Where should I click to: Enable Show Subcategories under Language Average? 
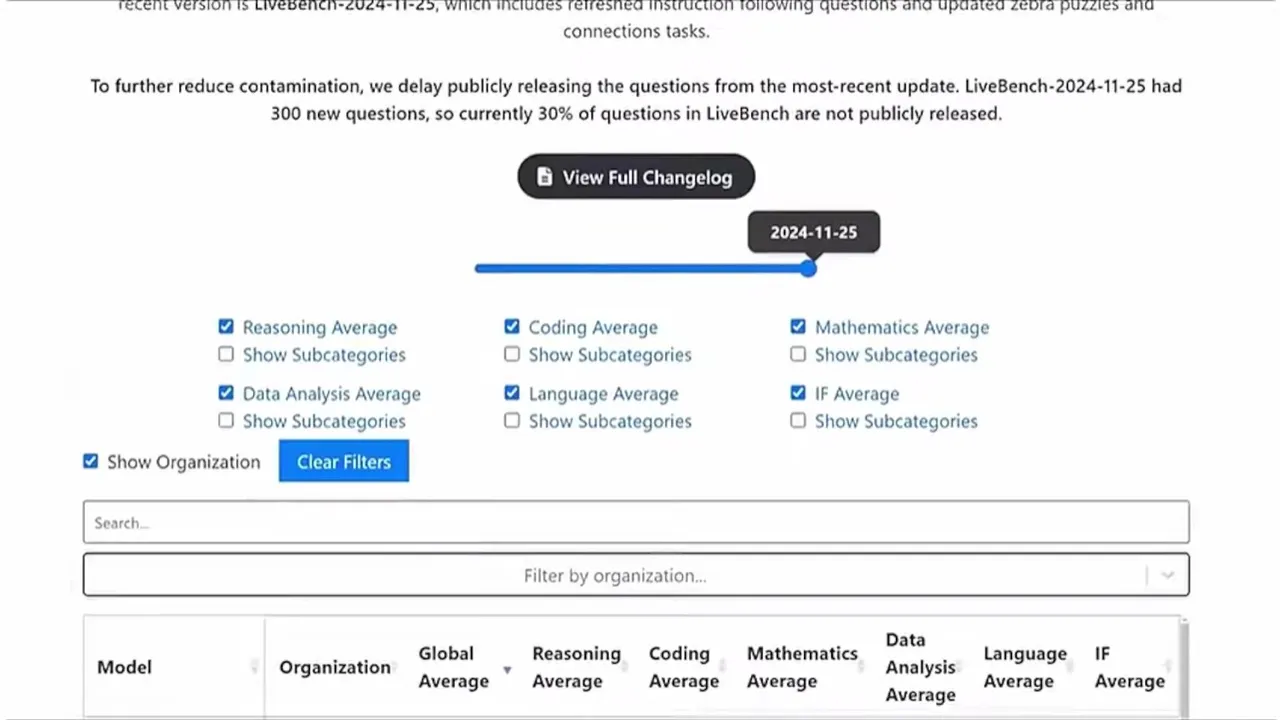512,421
